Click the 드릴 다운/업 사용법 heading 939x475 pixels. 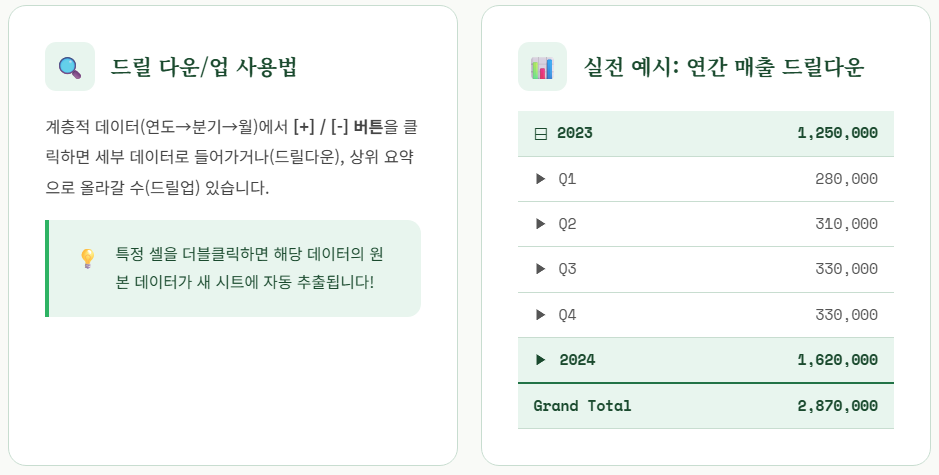click(x=204, y=66)
